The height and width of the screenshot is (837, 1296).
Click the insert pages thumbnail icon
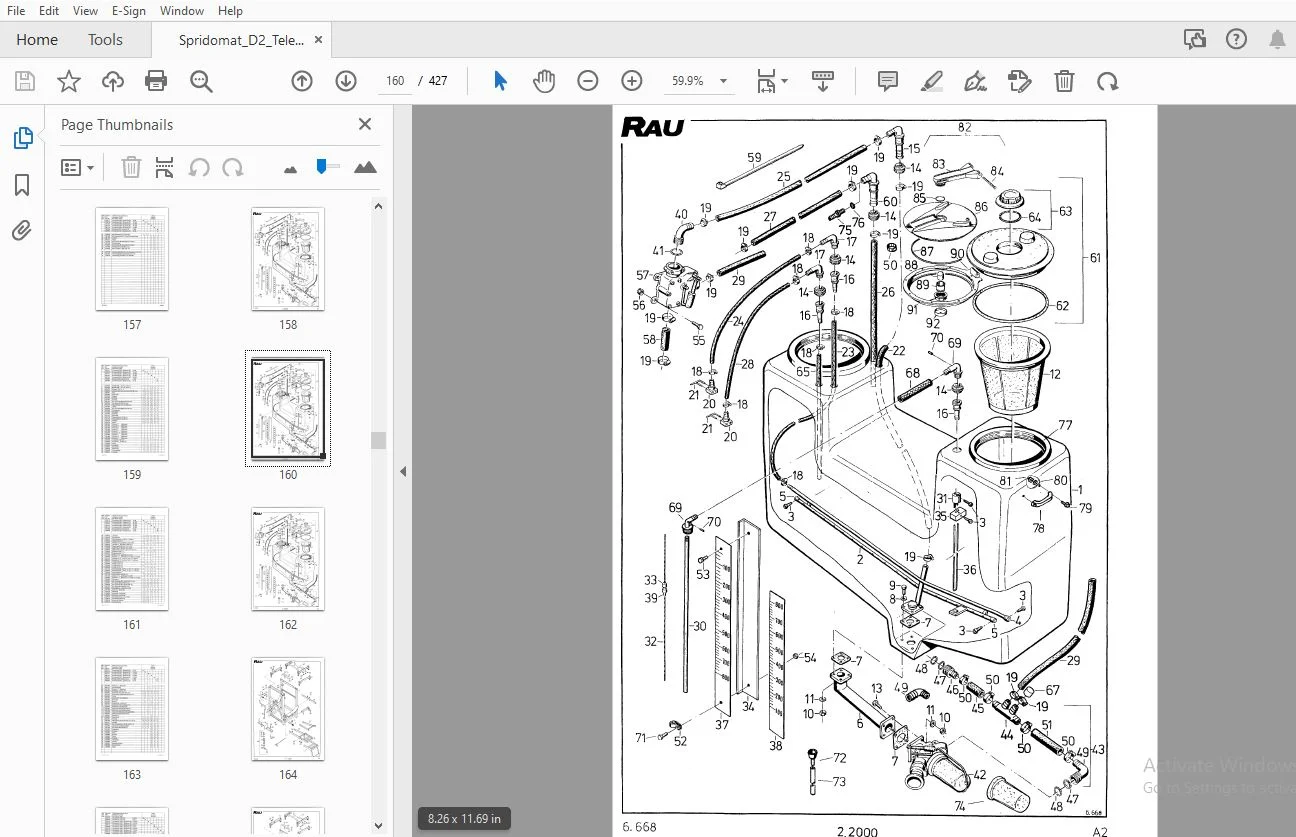(165, 167)
